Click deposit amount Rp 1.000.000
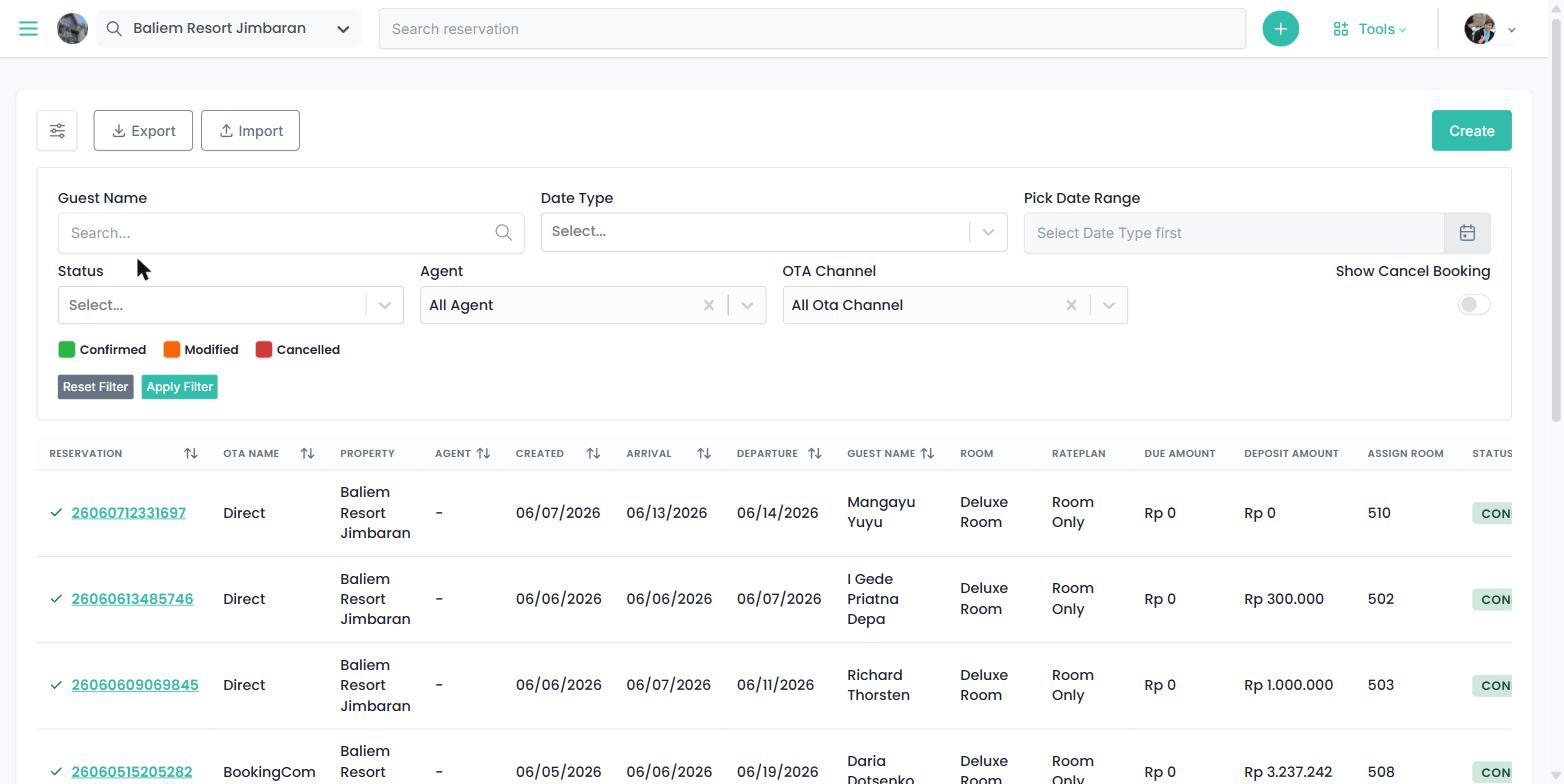Viewport: 1564px width, 784px height. (1288, 685)
